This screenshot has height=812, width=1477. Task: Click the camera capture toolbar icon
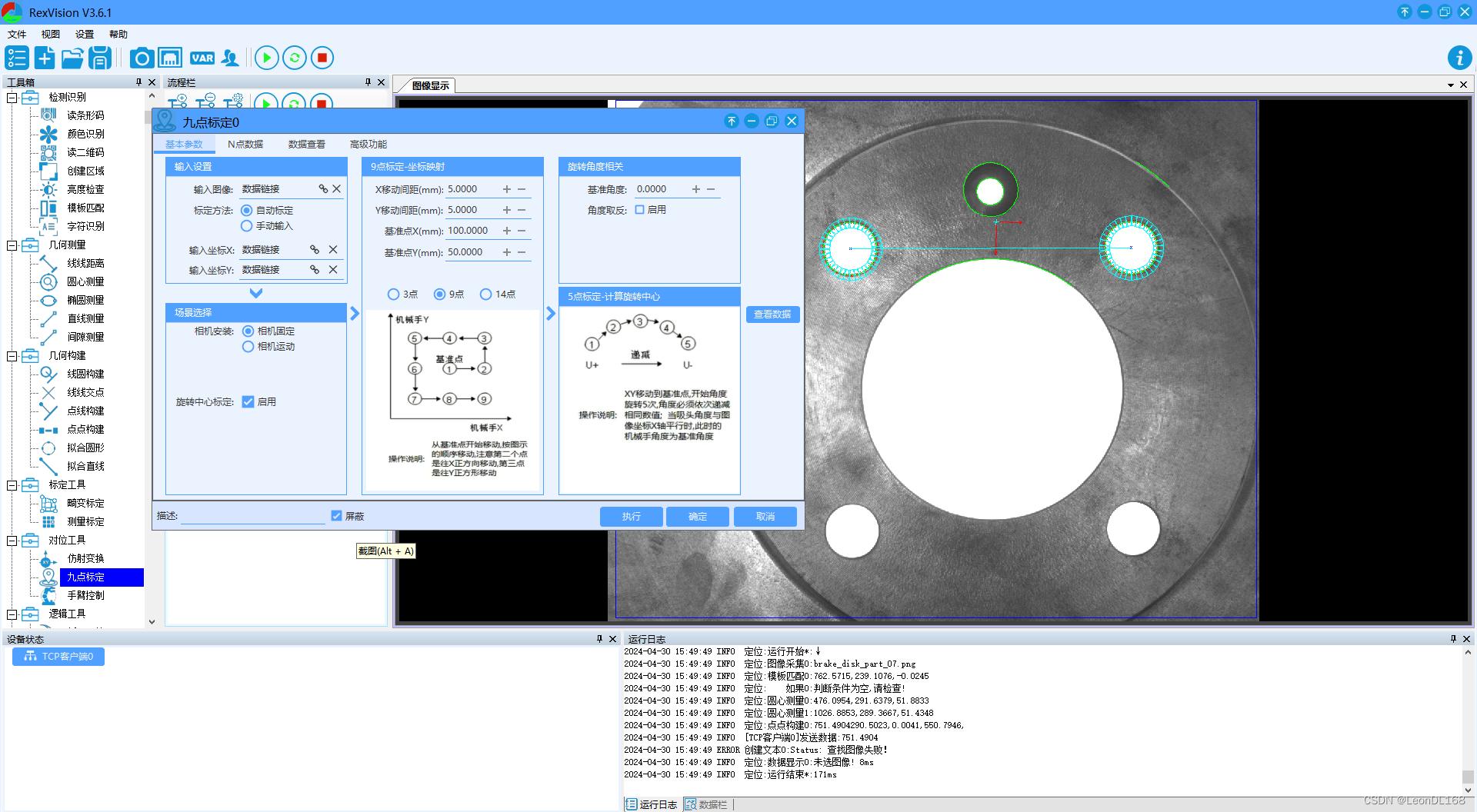(142, 58)
